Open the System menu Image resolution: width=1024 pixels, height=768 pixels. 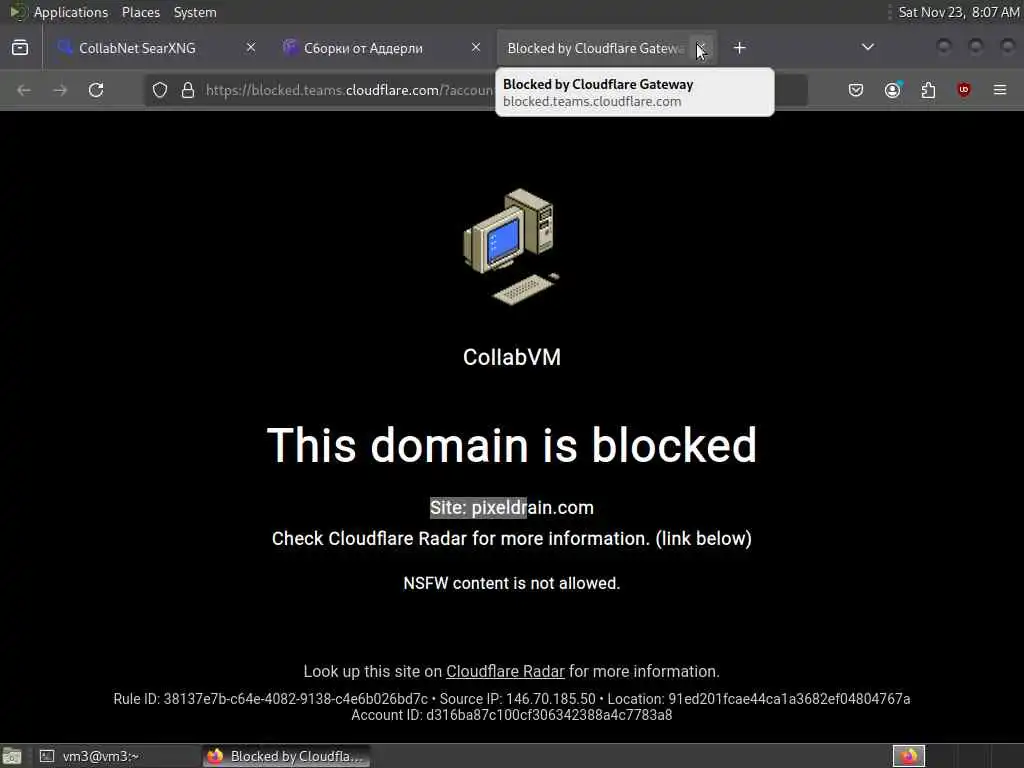[195, 12]
